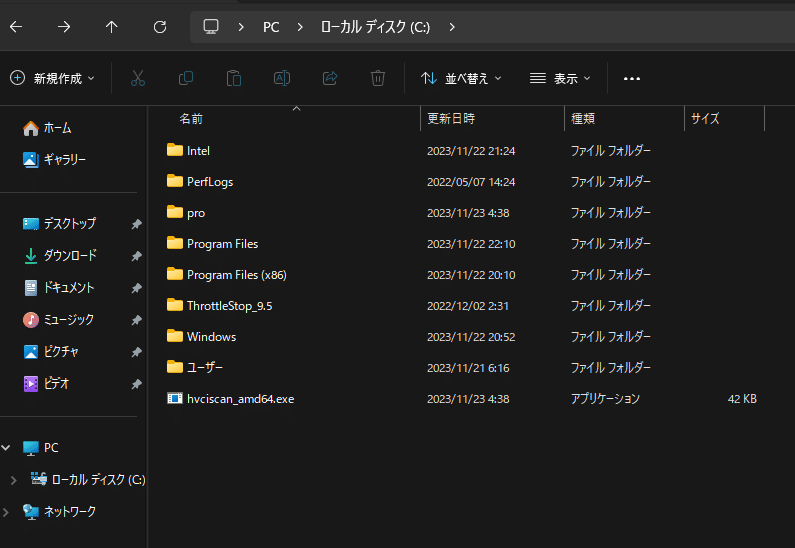Click the アプリケーション type cell
This screenshot has height=548, width=795.
[605, 399]
